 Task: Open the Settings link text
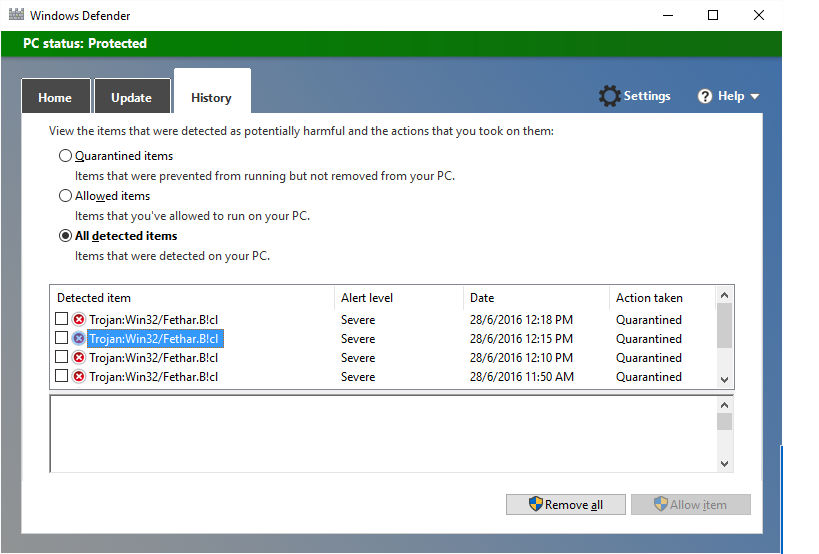pyautogui.click(x=647, y=96)
